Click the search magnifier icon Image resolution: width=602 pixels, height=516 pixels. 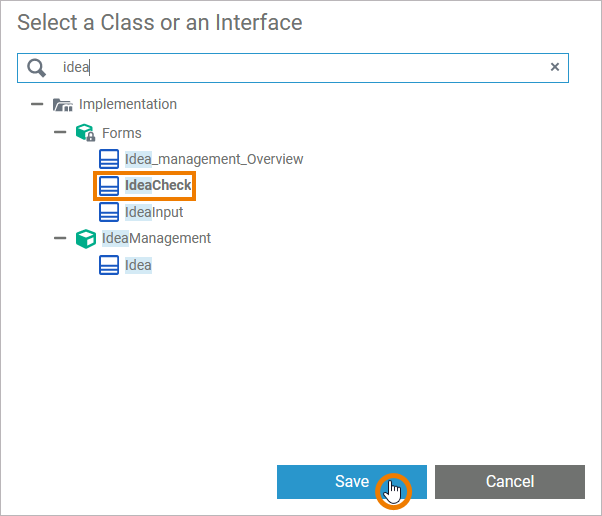[37, 67]
